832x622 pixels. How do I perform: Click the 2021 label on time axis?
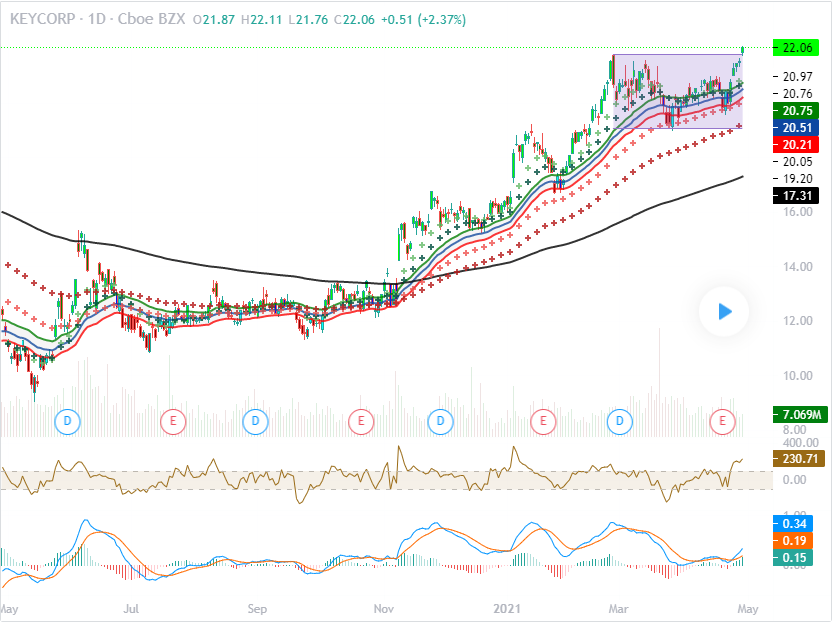click(x=510, y=608)
